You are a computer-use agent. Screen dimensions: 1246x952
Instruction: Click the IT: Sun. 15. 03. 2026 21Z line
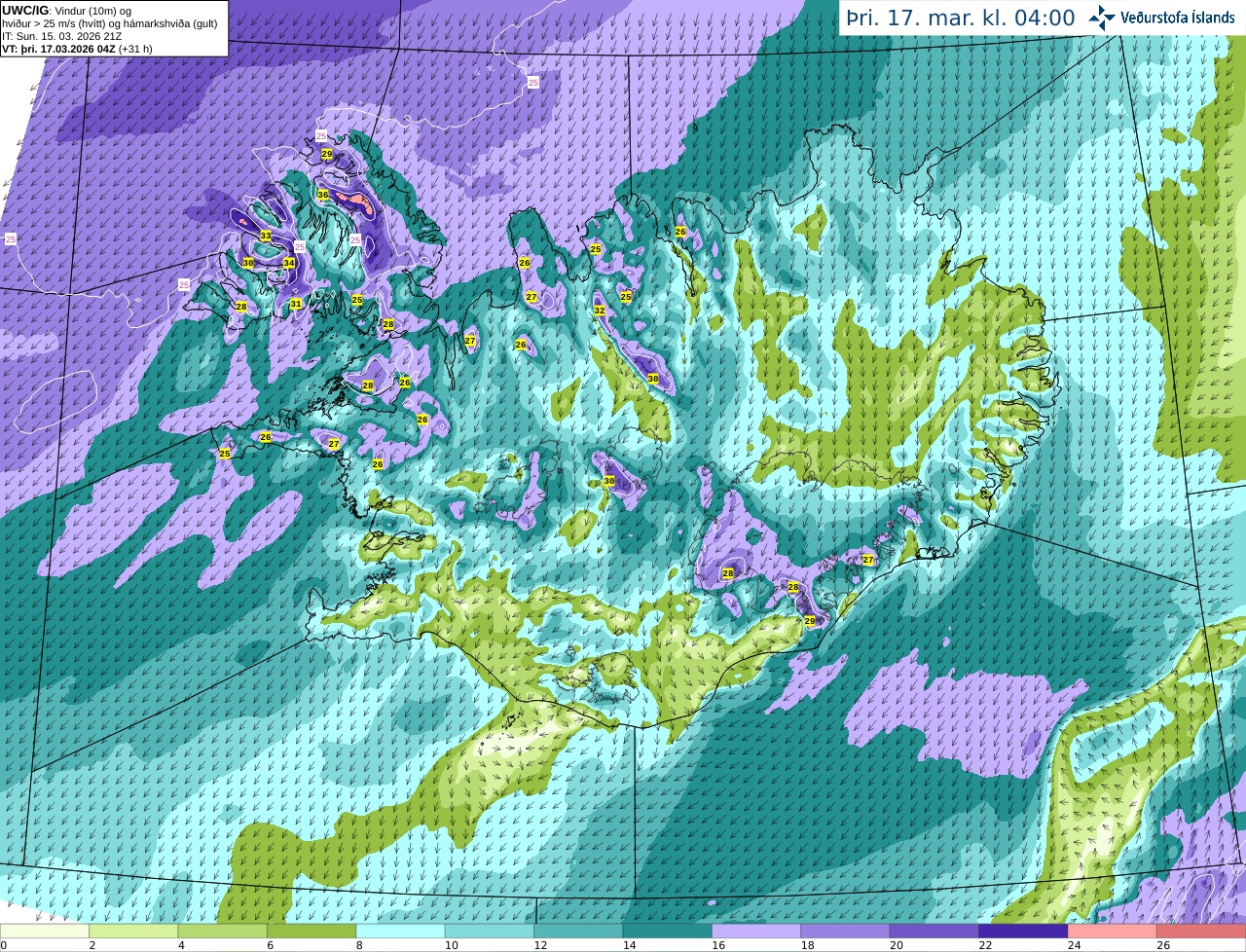[61, 36]
